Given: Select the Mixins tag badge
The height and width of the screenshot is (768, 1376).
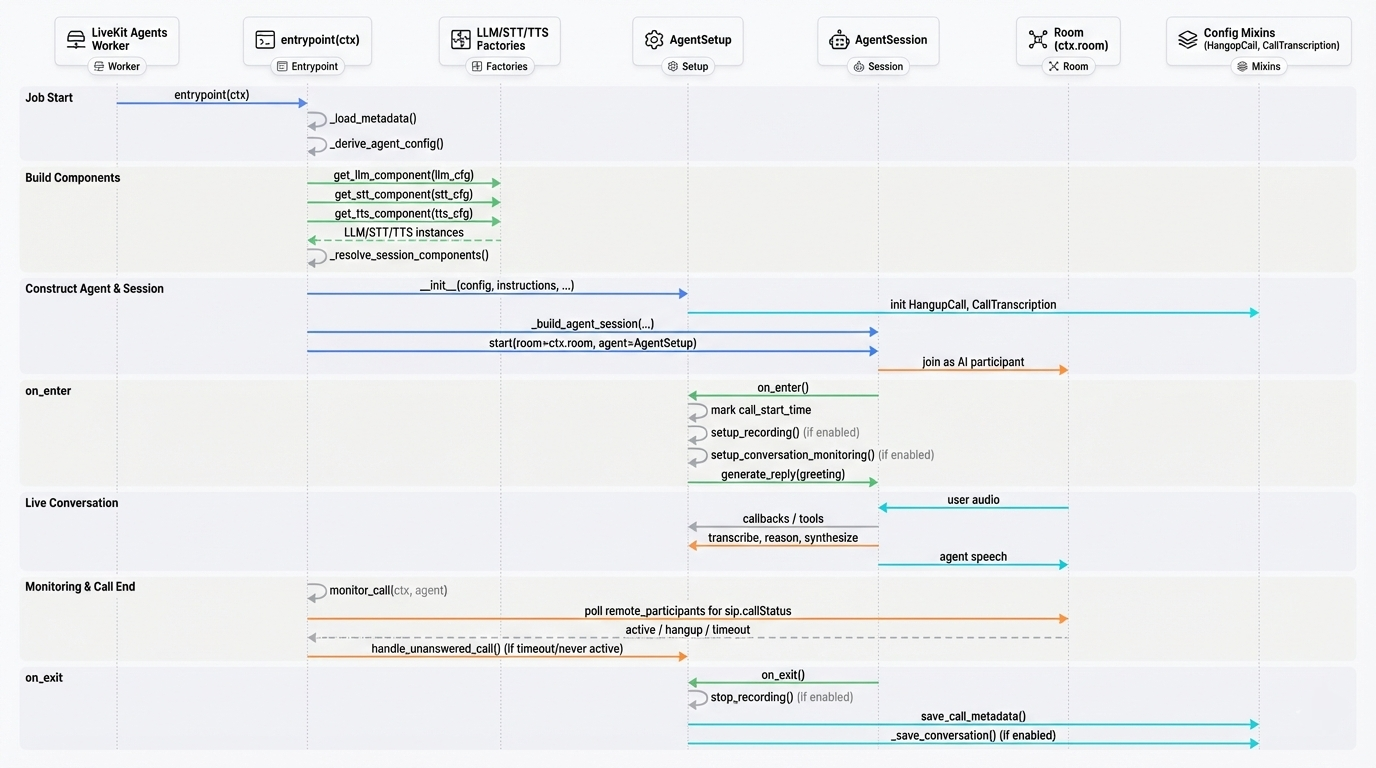Looking at the screenshot, I should pyautogui.click(x=1258, y=67).
